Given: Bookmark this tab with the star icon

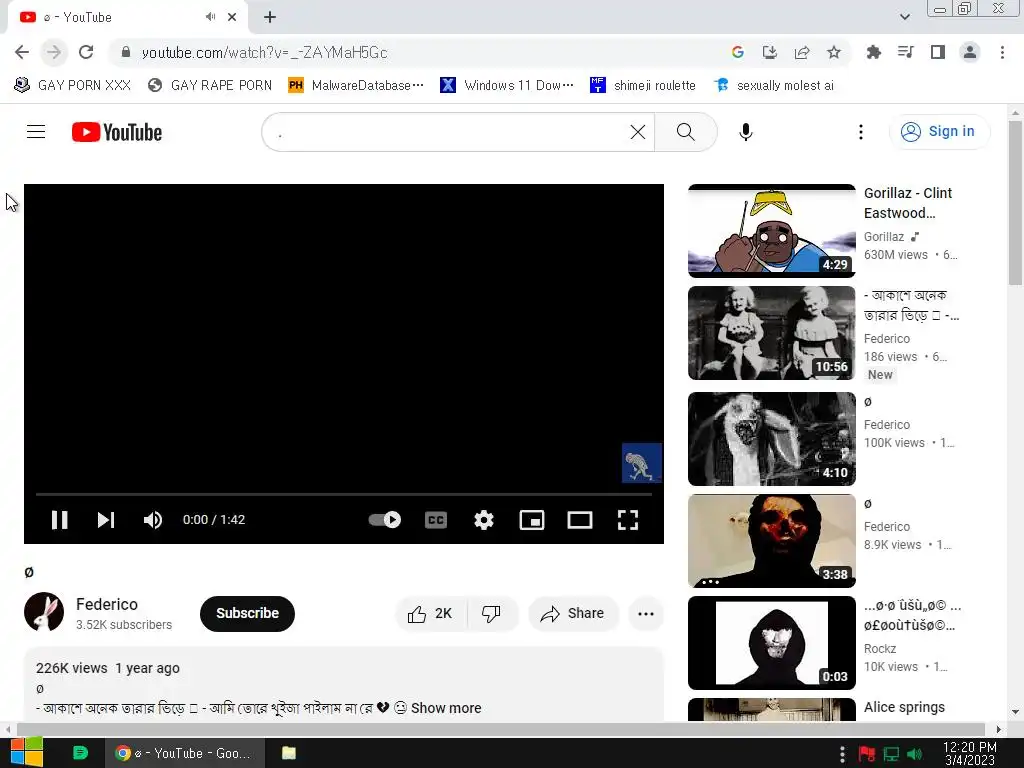Looking at the screenshot, I should pyautogui.click(x=834, y=52).
